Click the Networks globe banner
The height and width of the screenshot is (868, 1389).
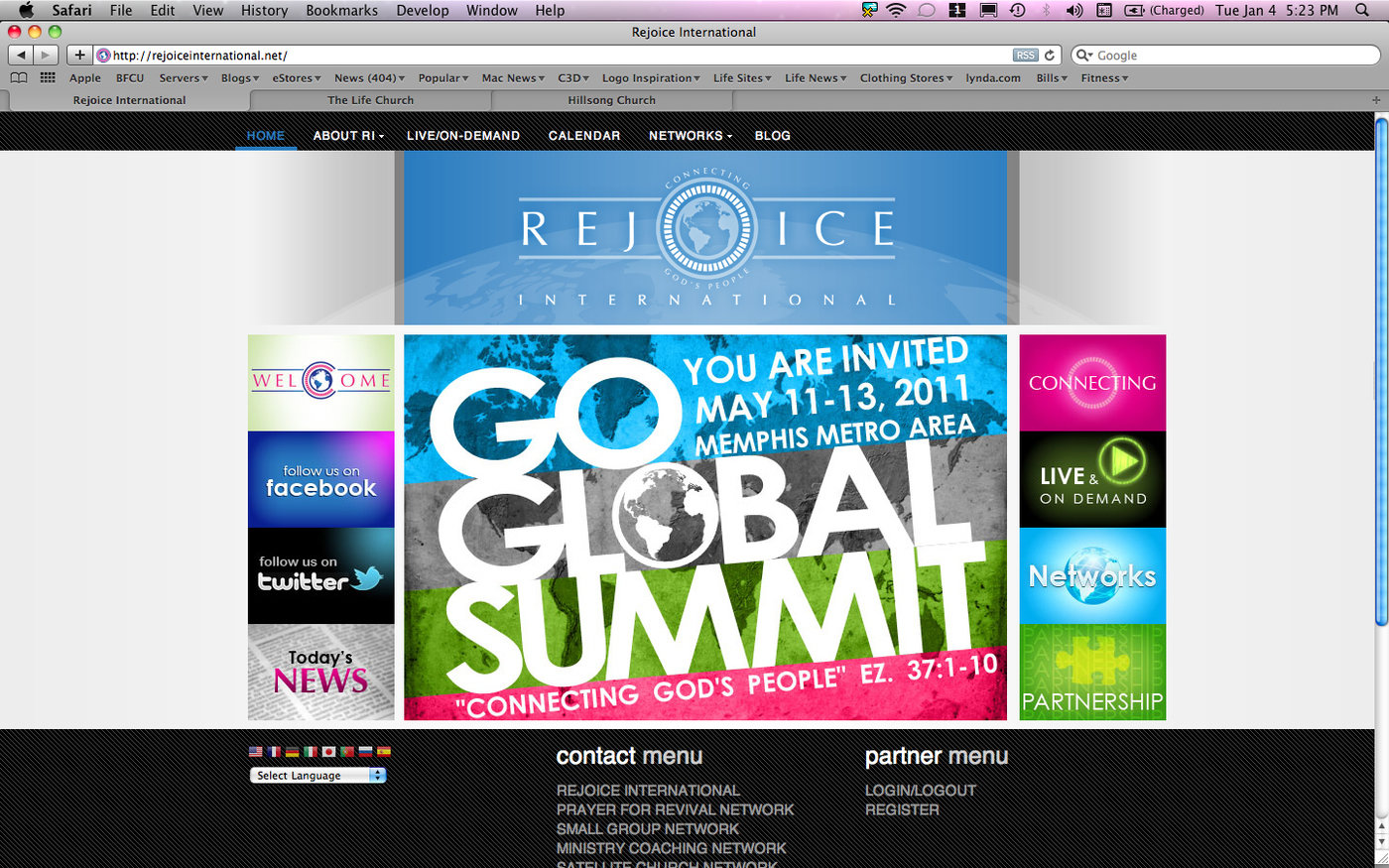coord(1091,575)
